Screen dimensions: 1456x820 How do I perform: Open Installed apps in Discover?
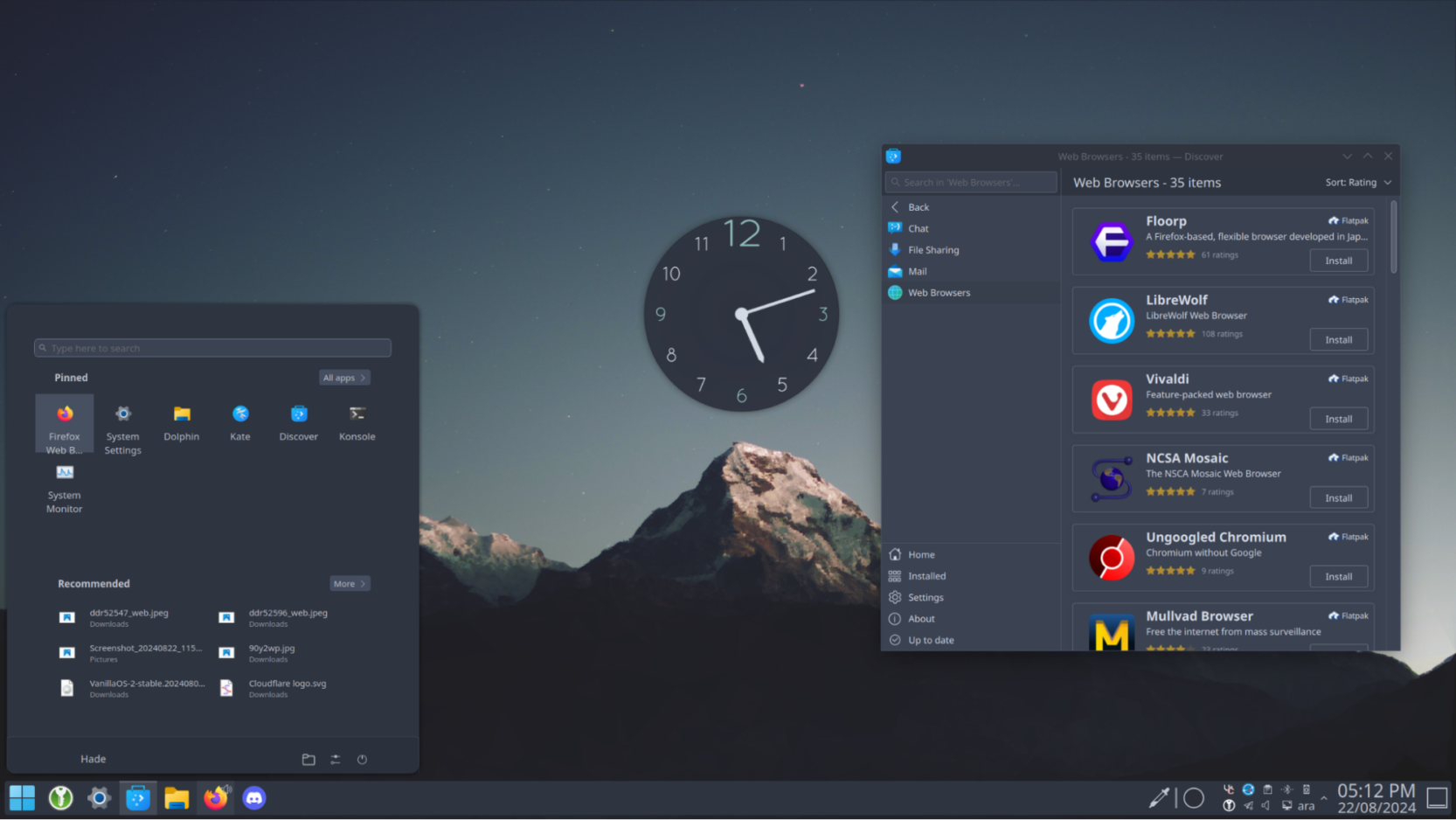click(x=971, y=576)
